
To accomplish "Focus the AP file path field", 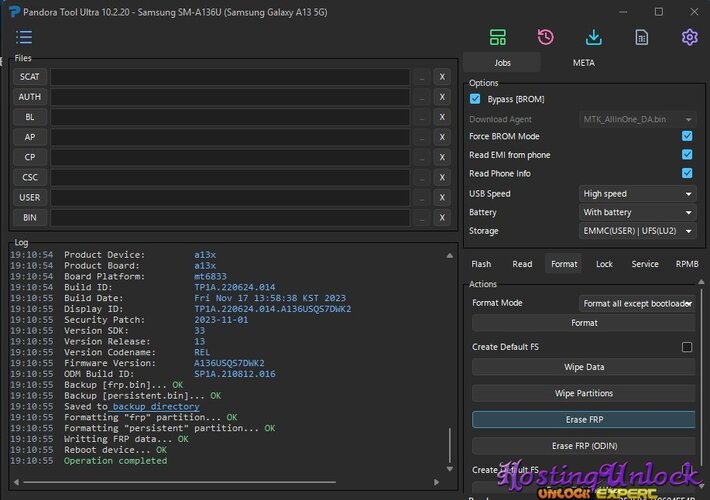I will click(x=230, y=137).
